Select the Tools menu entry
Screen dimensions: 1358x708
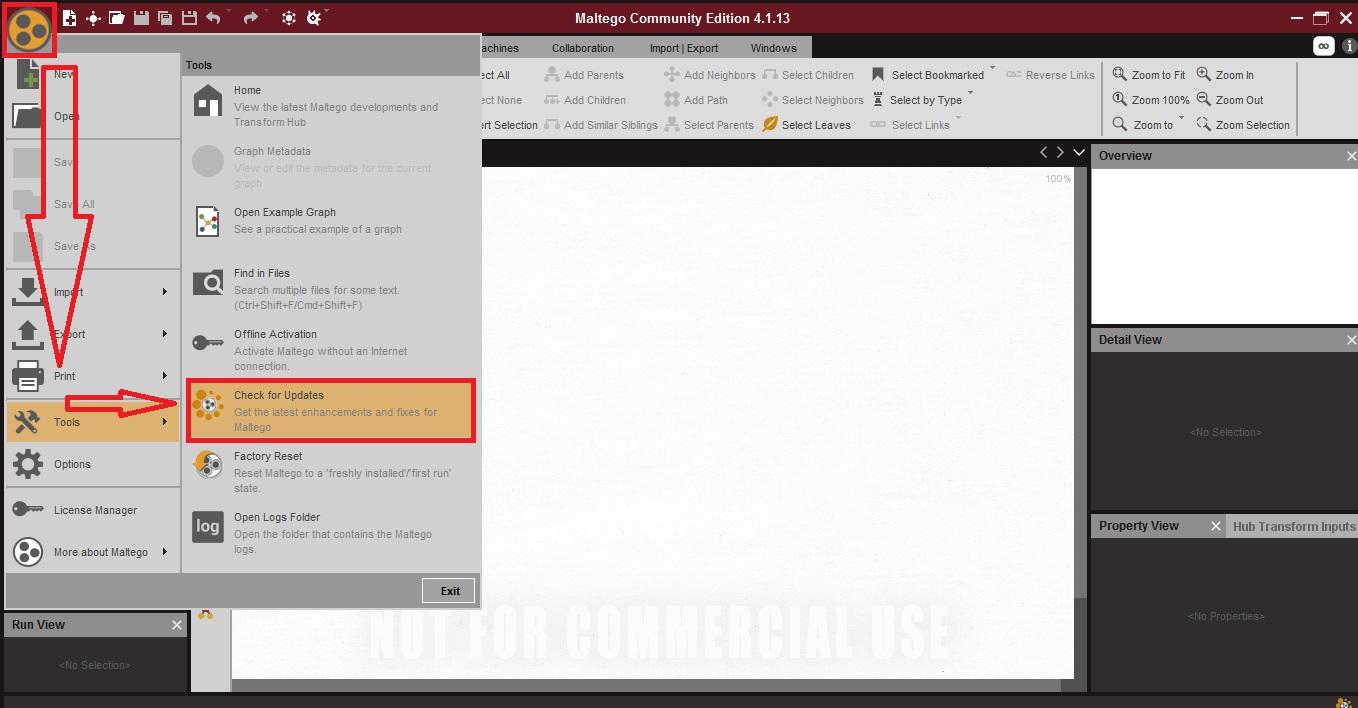pos(92,422)
